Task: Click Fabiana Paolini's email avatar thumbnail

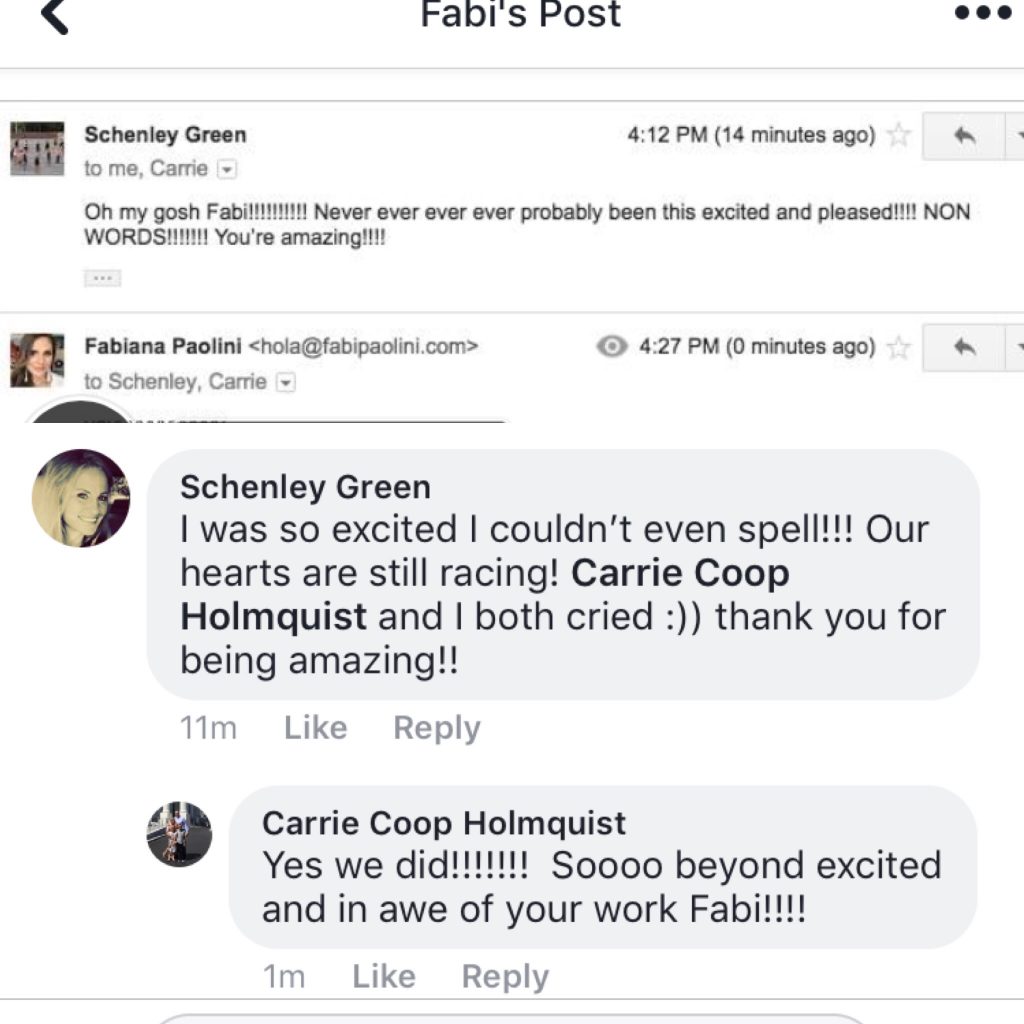Action: click(37, 360)
